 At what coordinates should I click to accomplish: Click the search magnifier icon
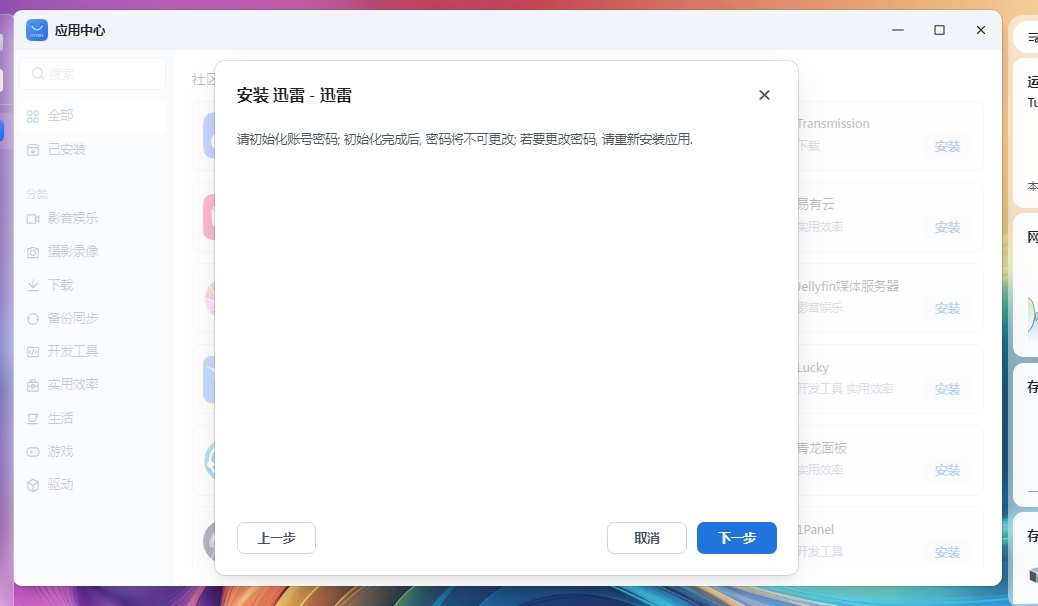pyautogui.click(x=38, y=74)
